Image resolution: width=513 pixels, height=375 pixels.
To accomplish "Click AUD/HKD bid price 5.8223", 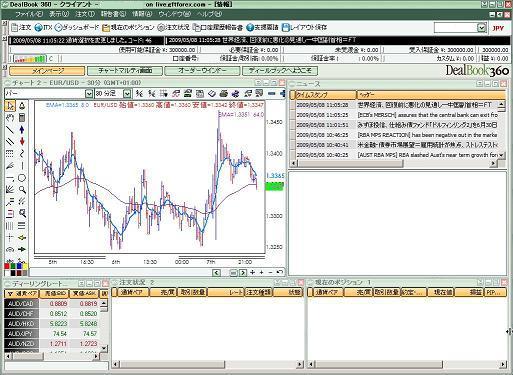I will (x=58, y=324).
